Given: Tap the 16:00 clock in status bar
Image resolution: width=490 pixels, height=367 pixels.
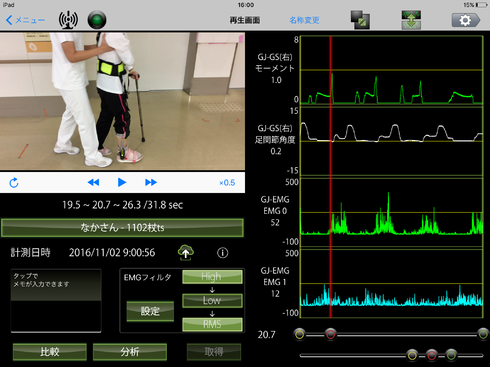Looking at the screenshot, I should pos(246,5).
